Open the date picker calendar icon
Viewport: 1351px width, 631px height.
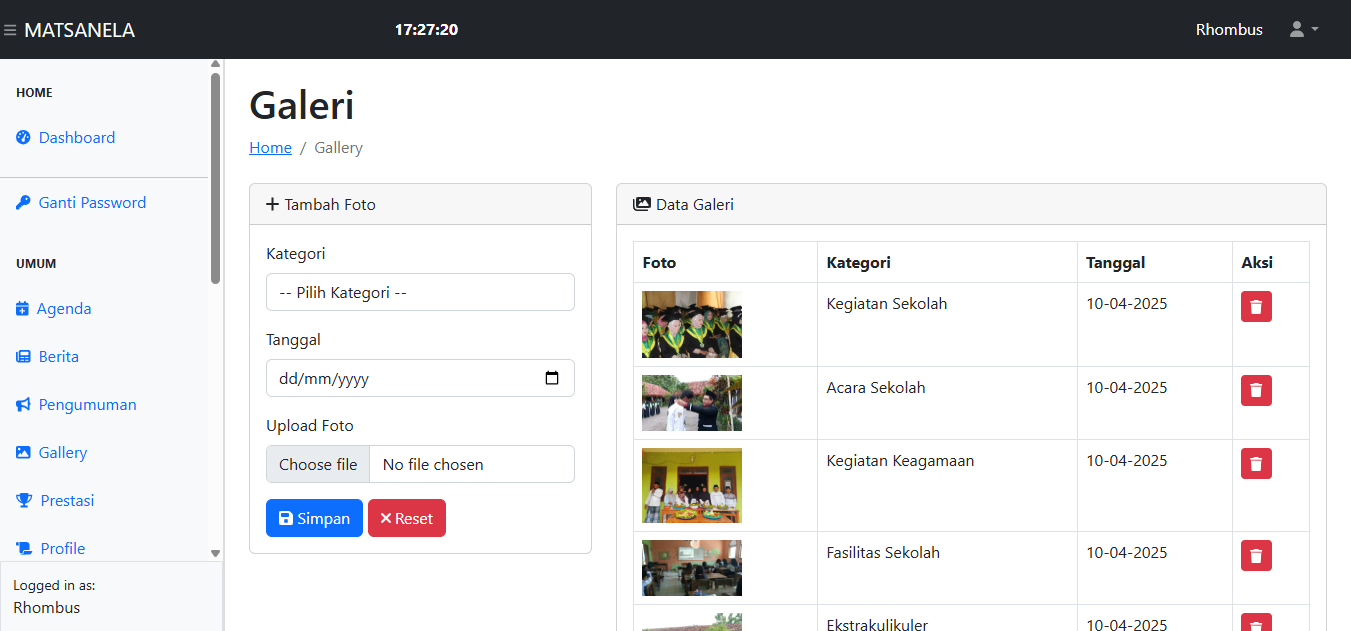coord(552,379)
